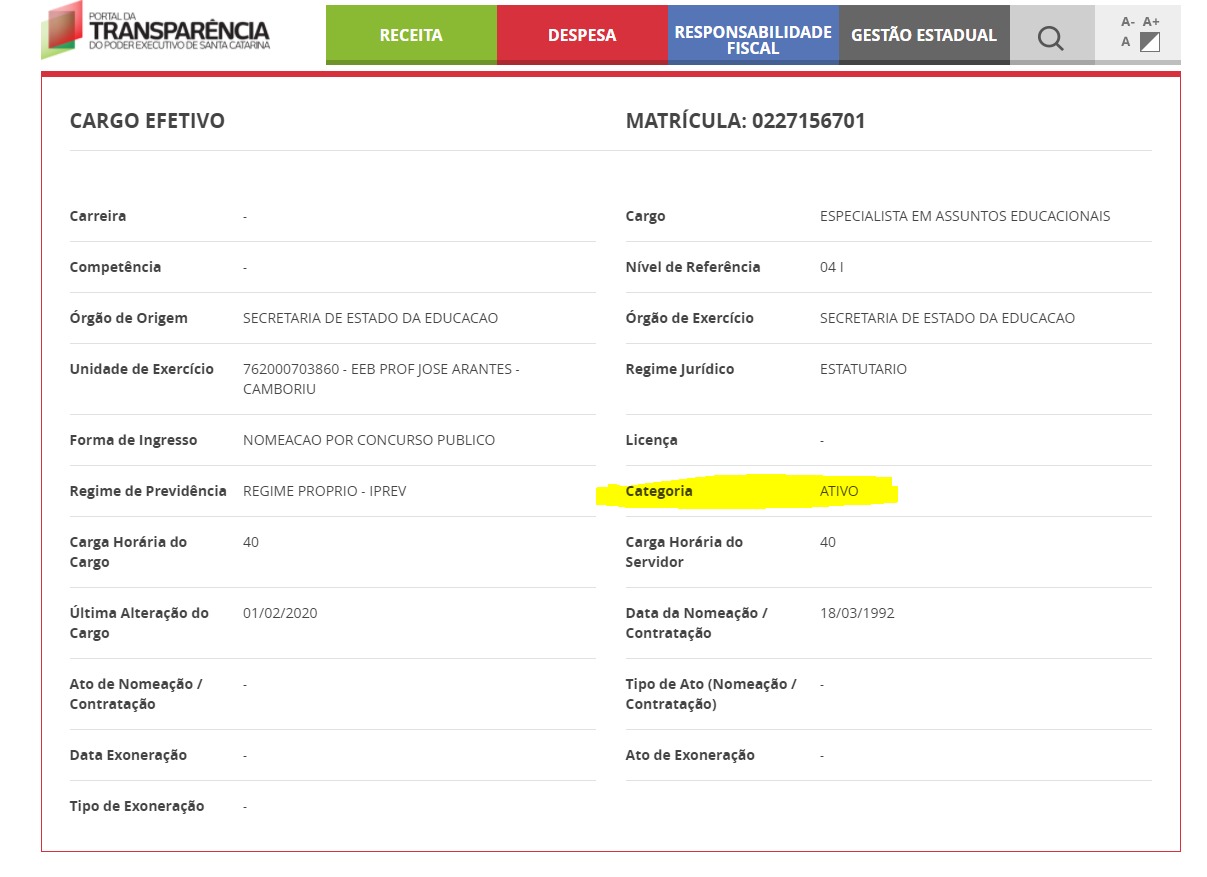Select the Cargo label in right column
This screenshot has width=1207, height=877.
645,216
